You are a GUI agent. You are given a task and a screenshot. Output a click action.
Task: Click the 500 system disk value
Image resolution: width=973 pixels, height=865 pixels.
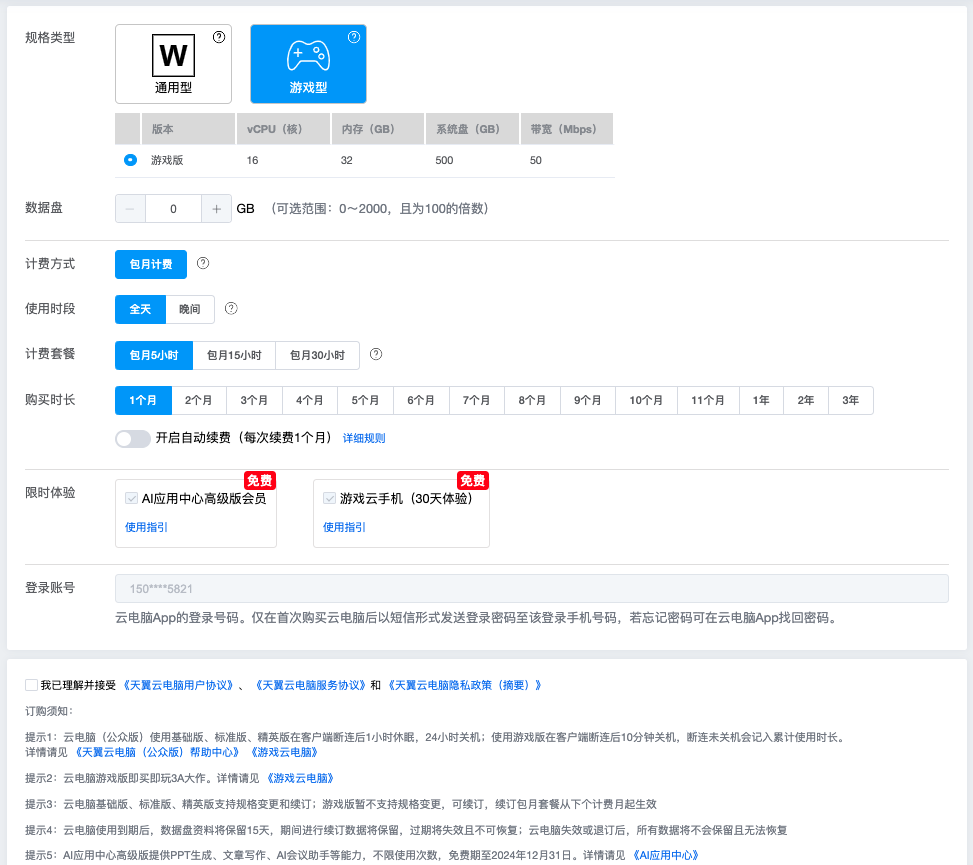tap(444, 160)
